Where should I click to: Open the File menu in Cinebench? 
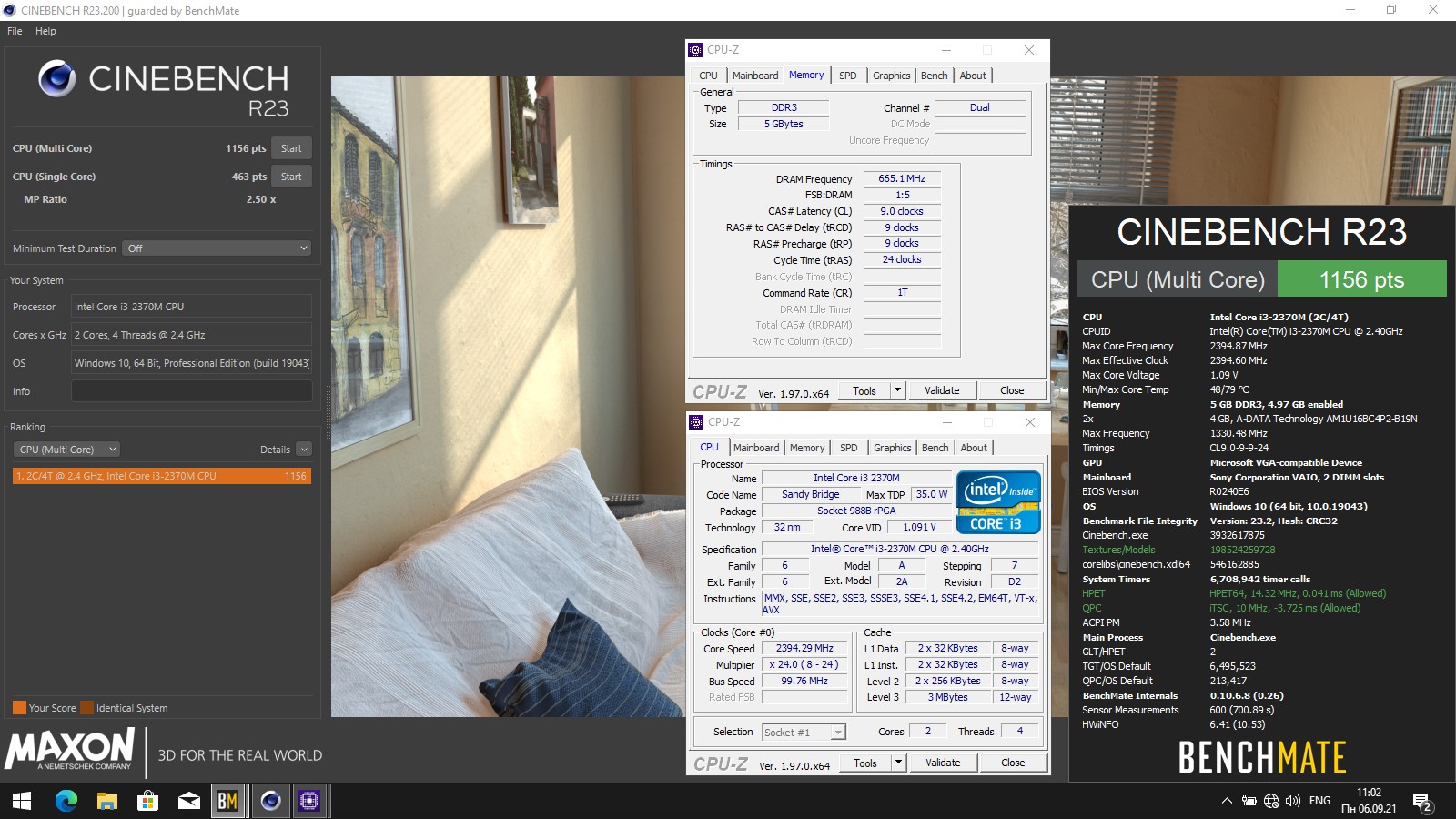(x=15, y=31)
